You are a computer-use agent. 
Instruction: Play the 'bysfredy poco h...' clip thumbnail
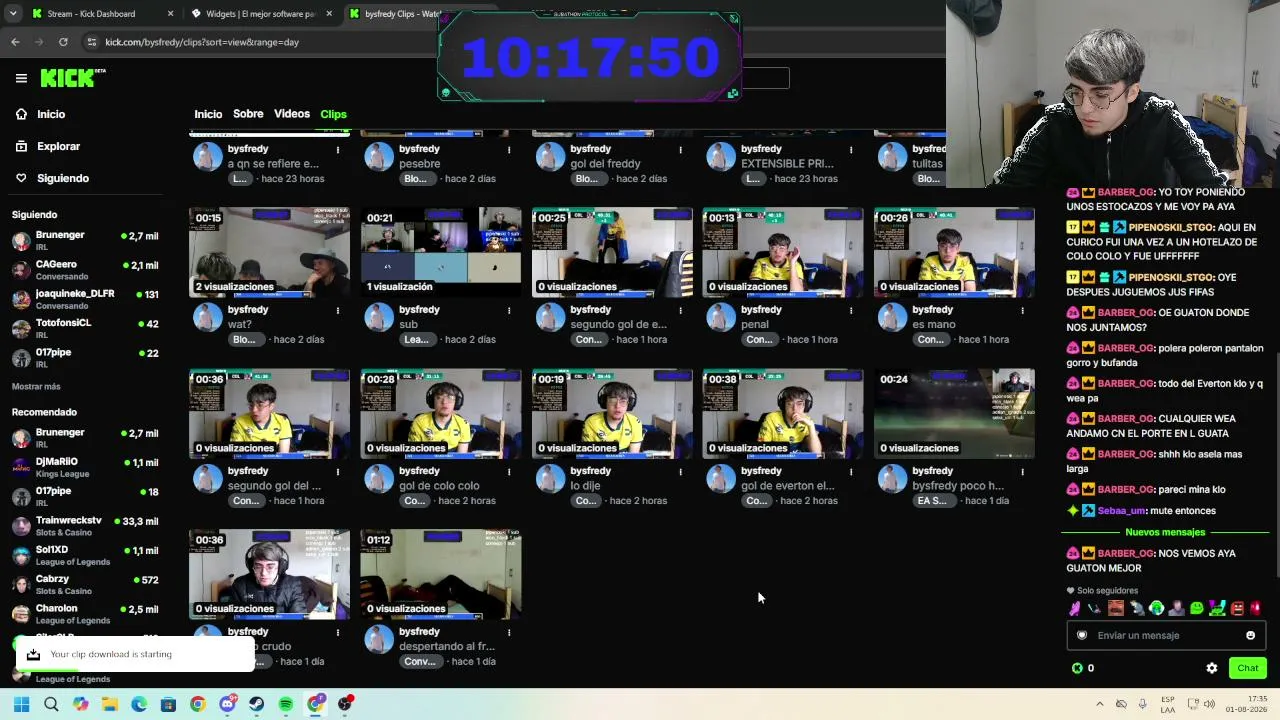tap(954, 414)
